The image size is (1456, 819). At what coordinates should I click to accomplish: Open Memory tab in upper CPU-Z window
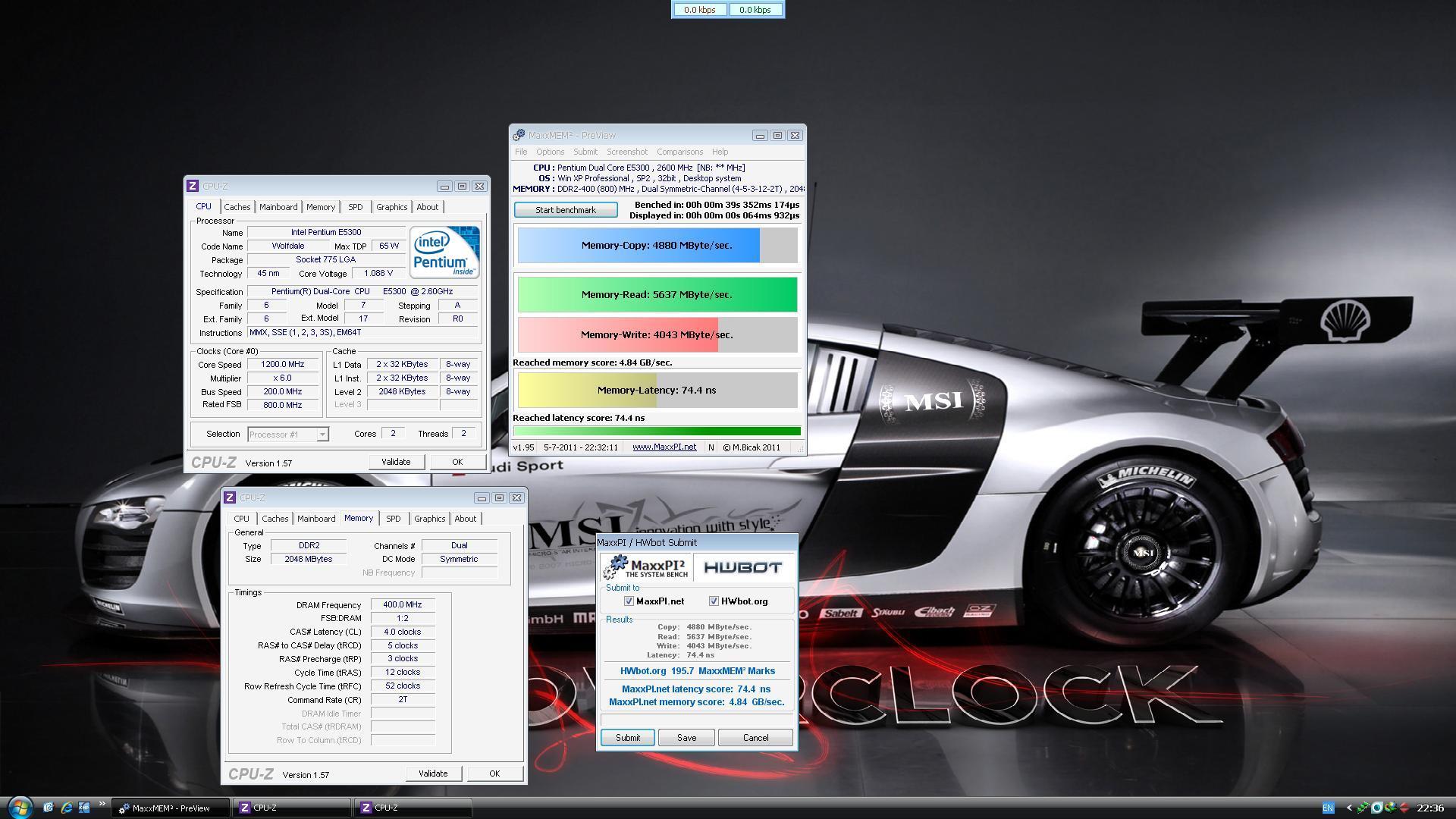321,207
